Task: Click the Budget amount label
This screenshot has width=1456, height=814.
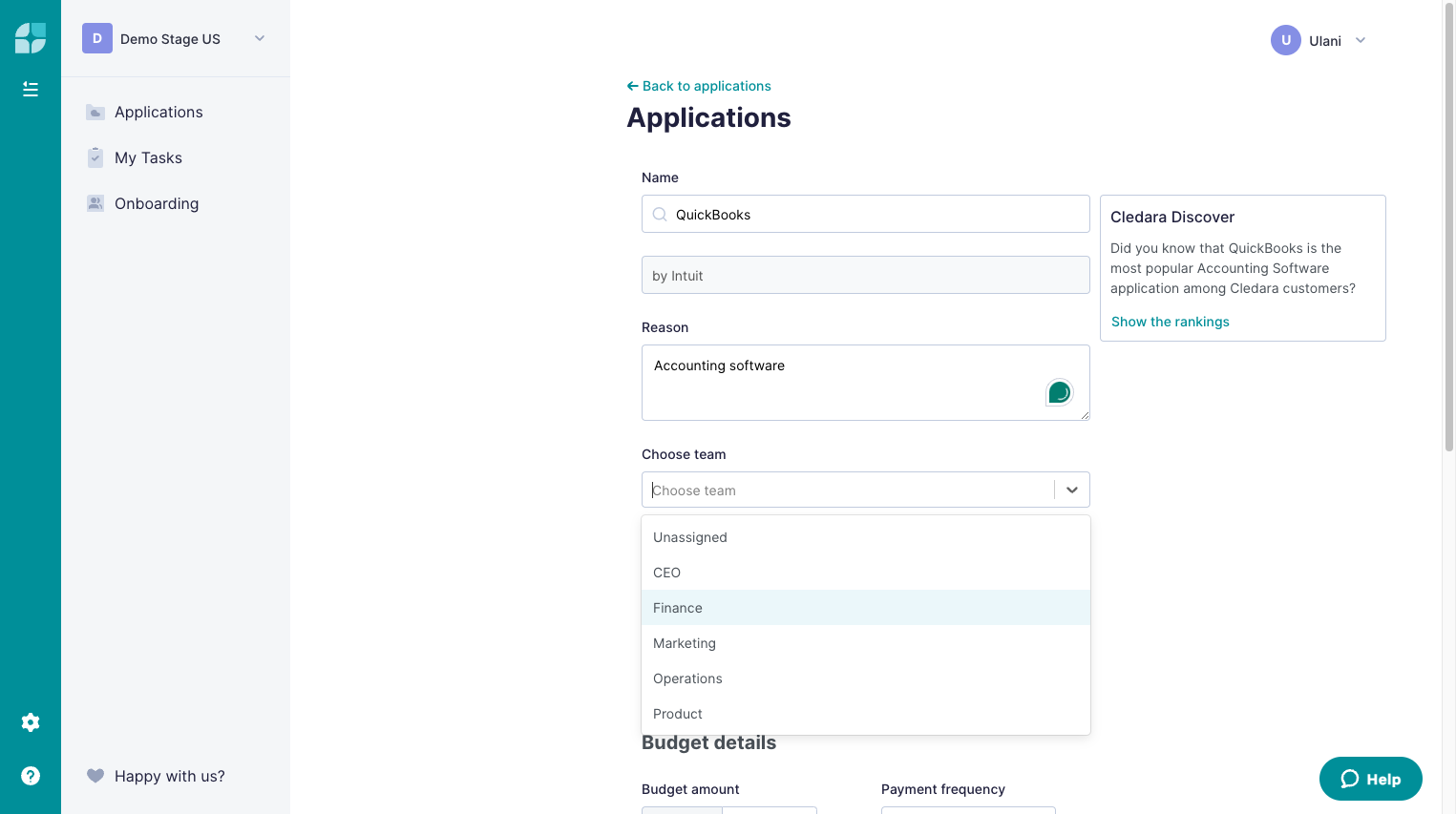Action: pyautogui.click(x=690, y=789)
